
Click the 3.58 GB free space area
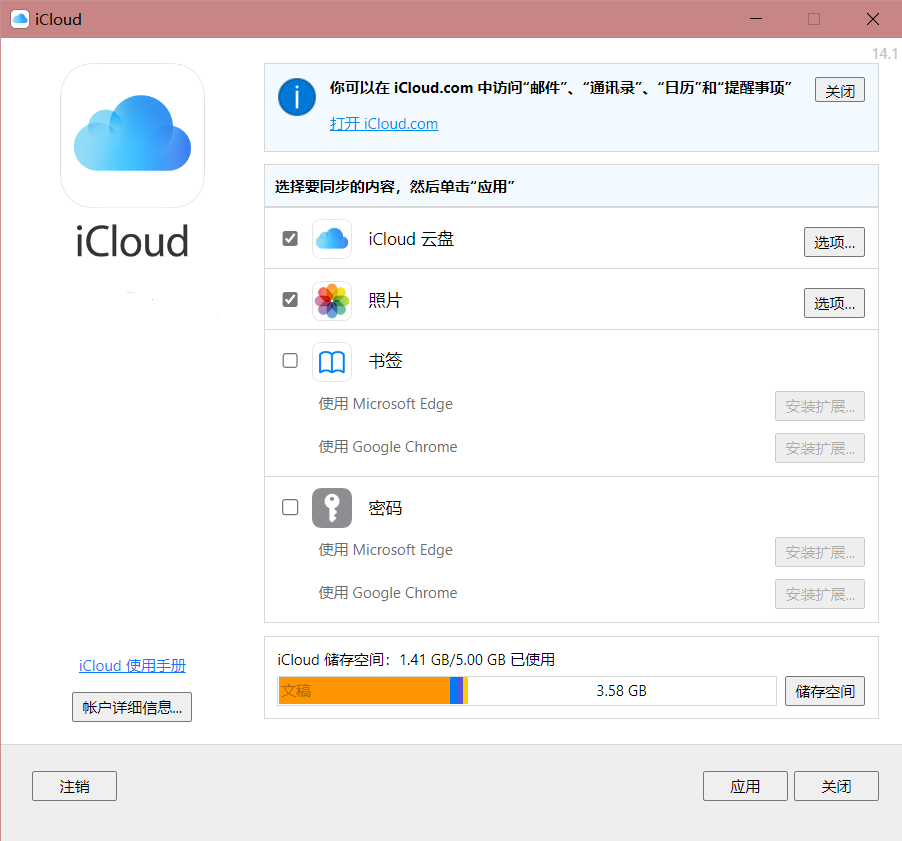621,691
